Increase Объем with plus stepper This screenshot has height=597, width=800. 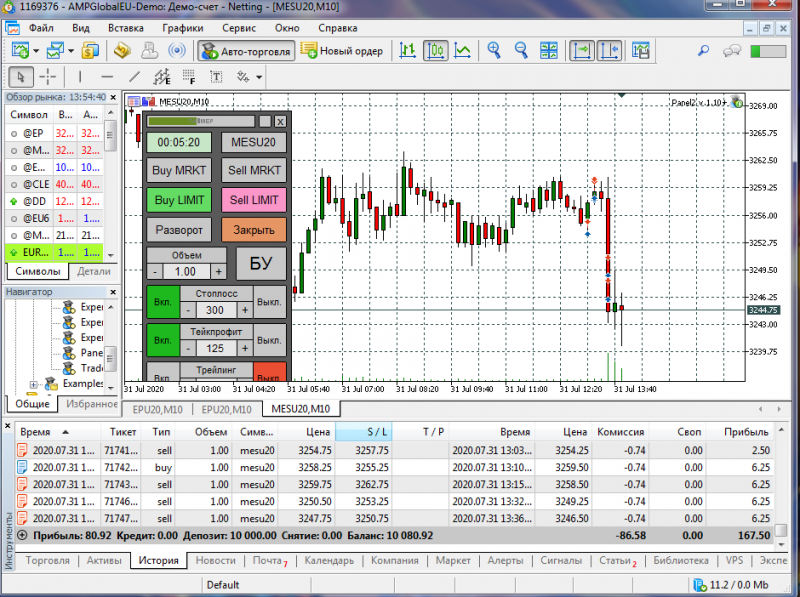coord(218,272)
